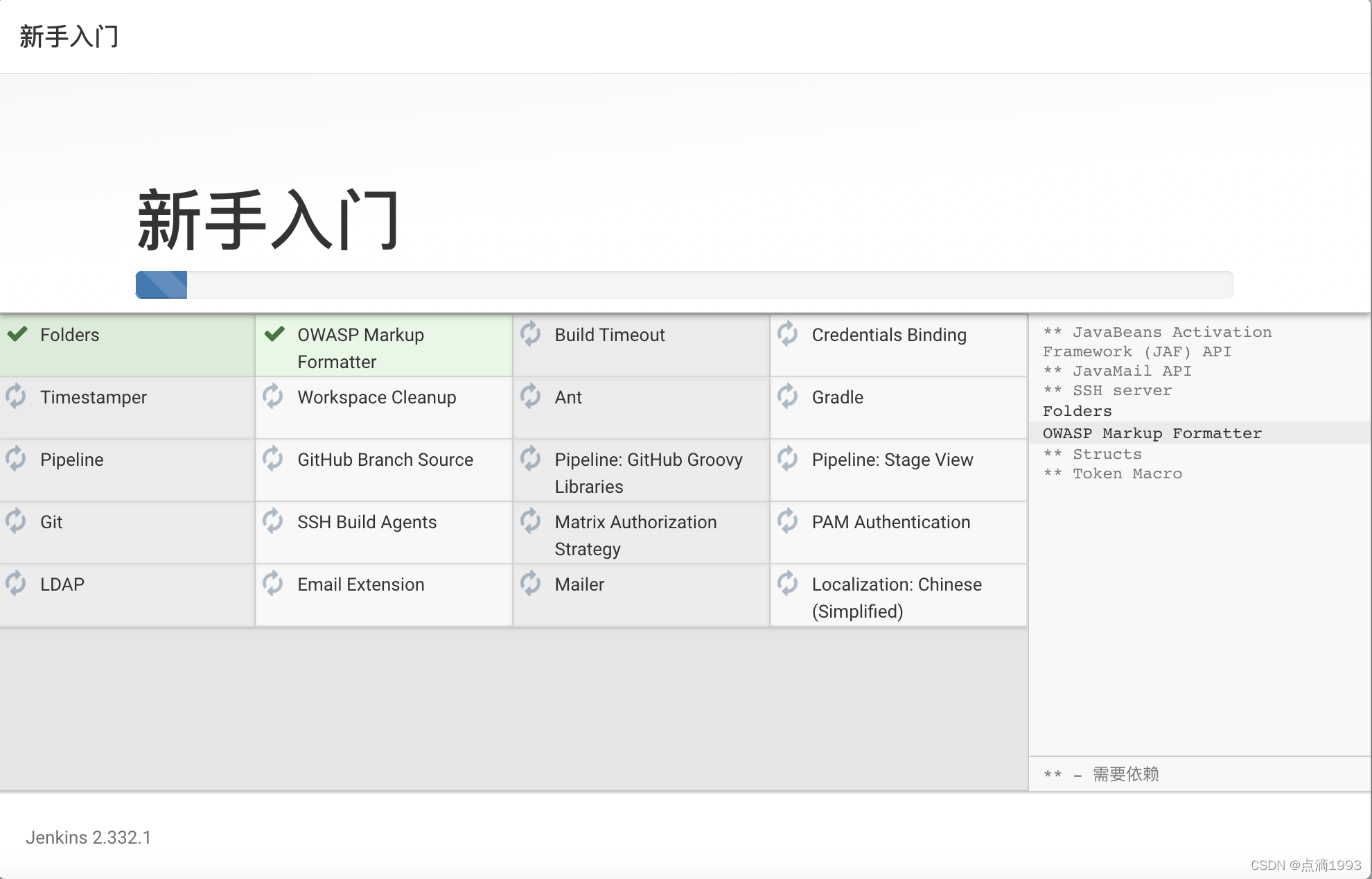Click the spinner icon next to Build Timeout
The width and height of the screenshot is (1372, 879).
[x=531, y=333]
